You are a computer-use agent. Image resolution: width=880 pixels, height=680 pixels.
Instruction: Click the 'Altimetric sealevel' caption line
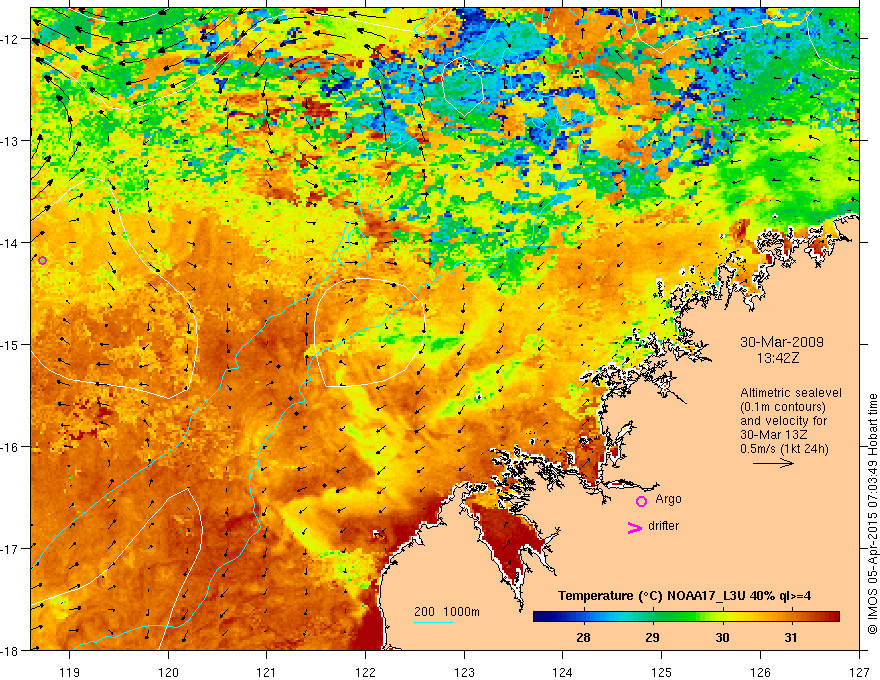[791, 393]
